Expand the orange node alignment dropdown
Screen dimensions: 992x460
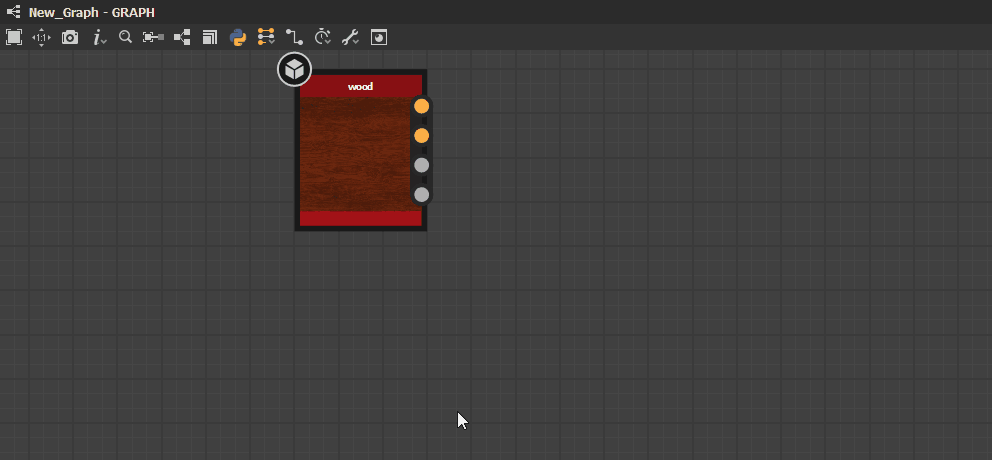(266, 37)
